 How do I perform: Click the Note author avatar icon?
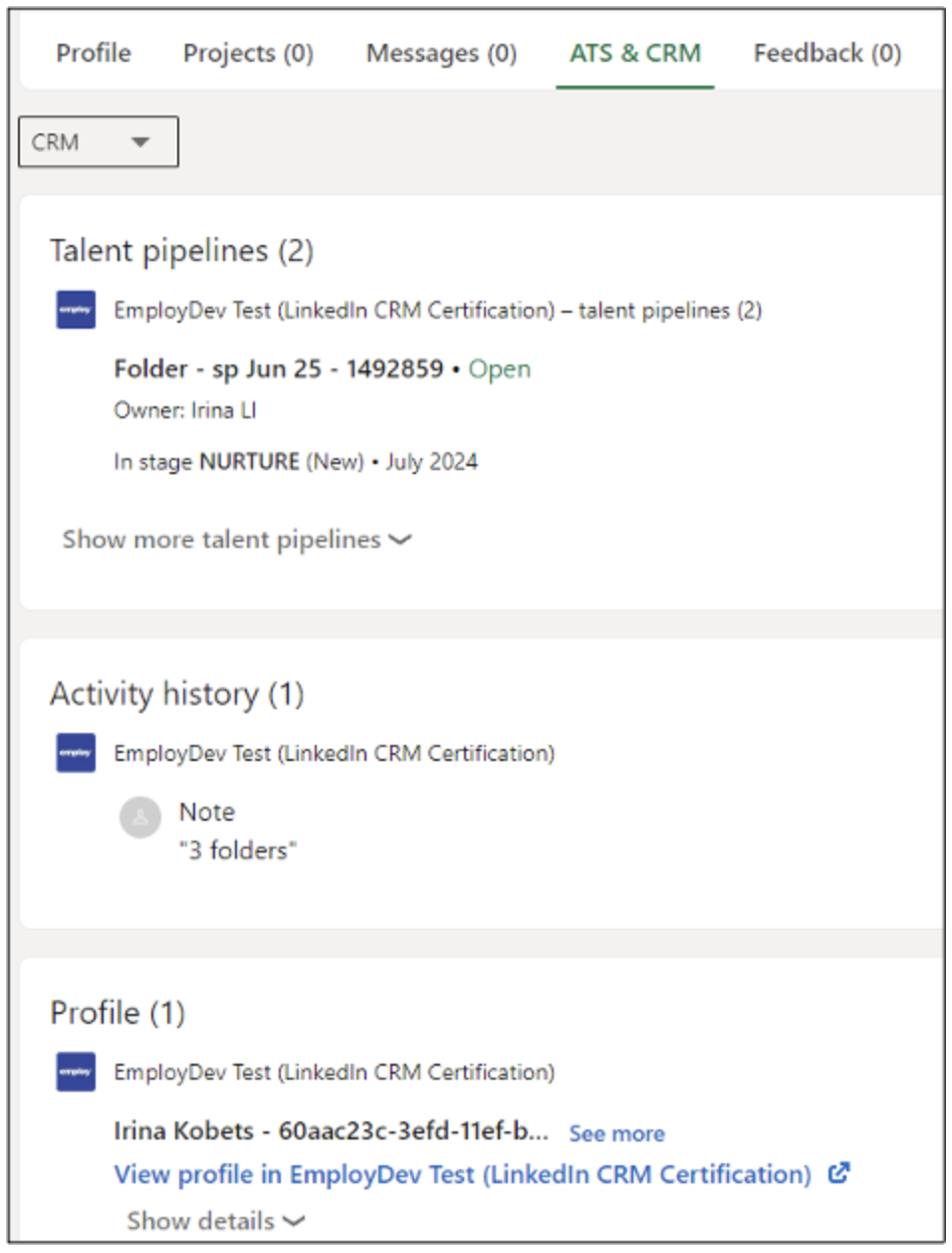140,817
